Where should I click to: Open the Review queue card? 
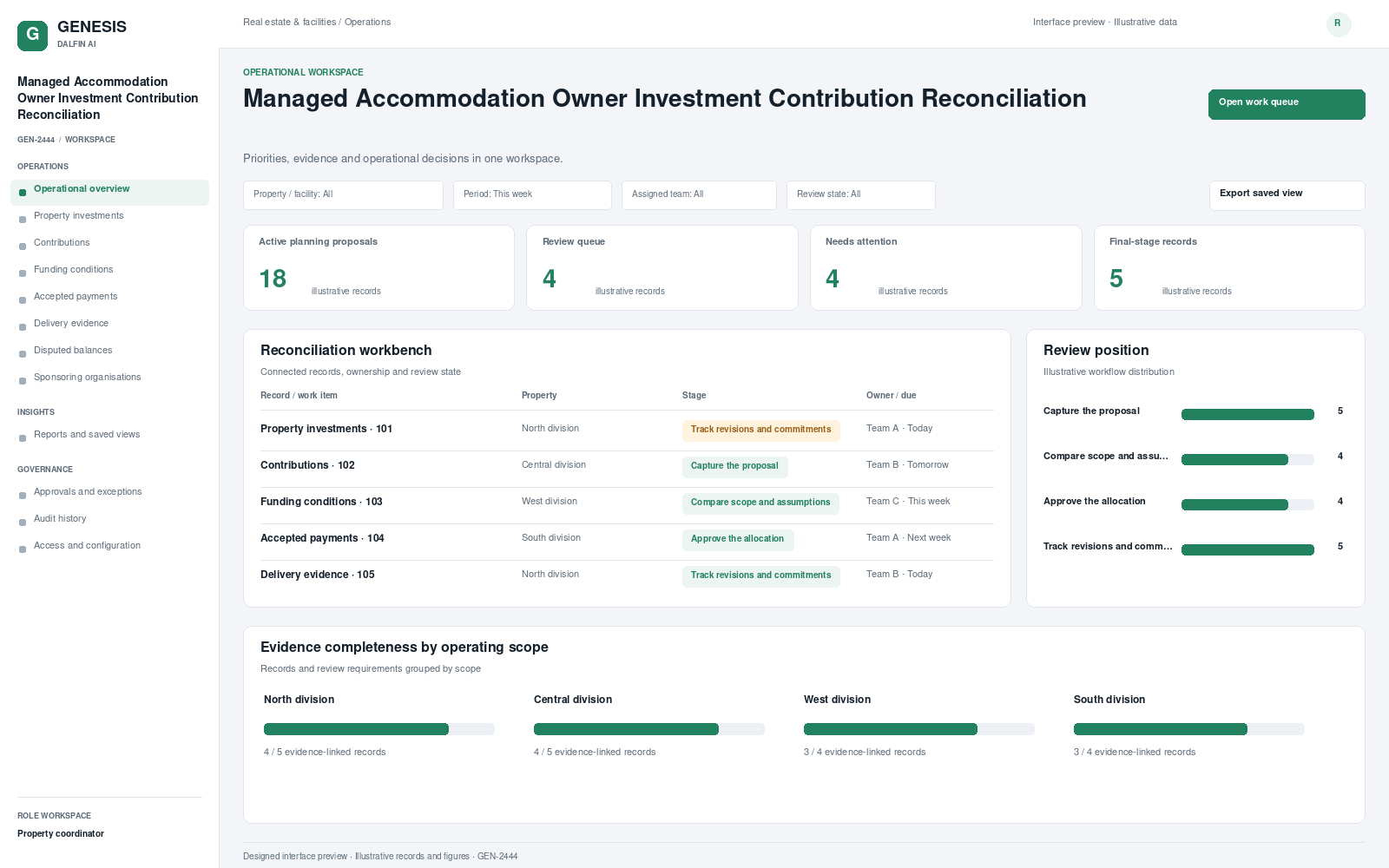tap(662, 267)
